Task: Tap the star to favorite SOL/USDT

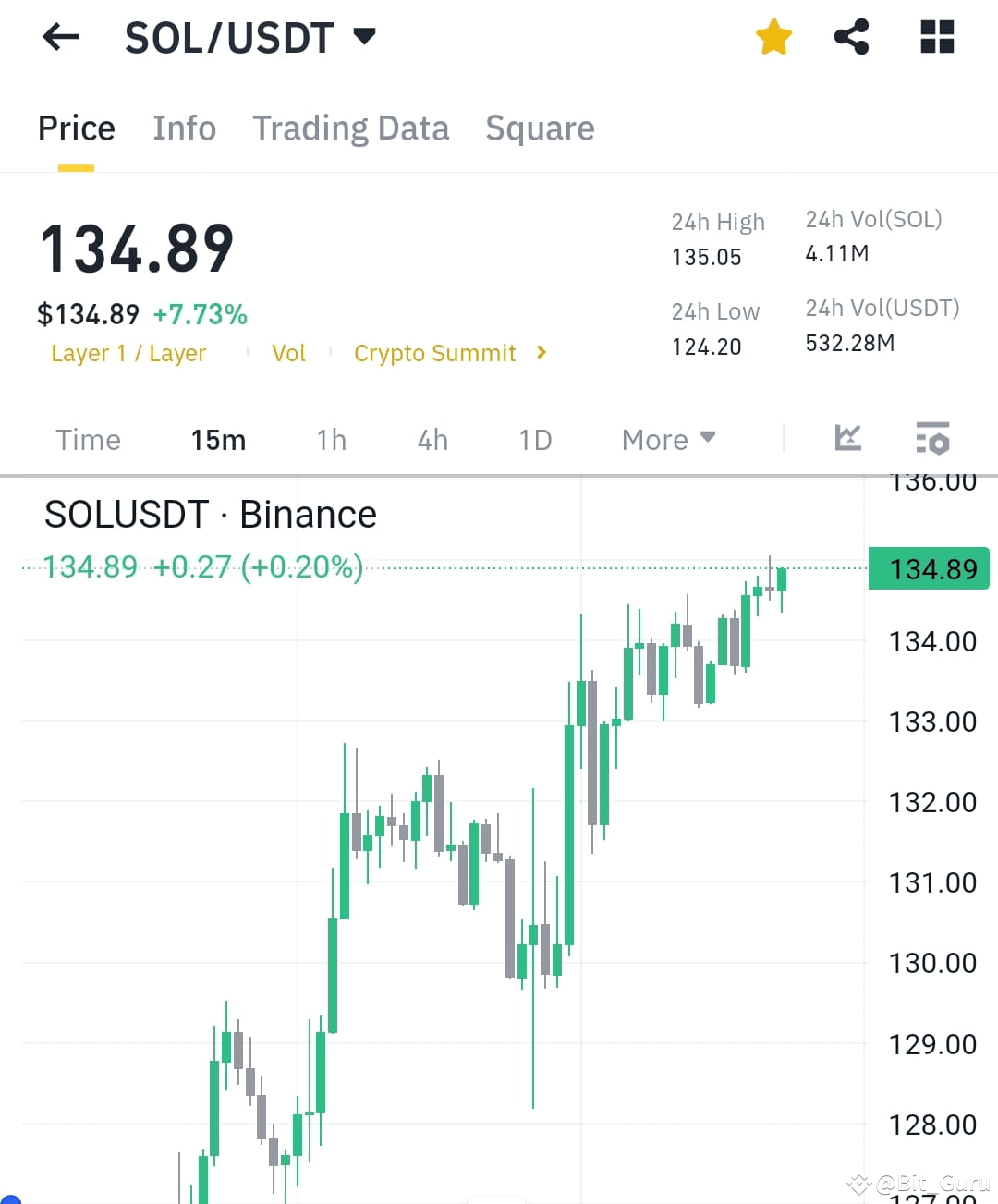Action: point(773,37)
